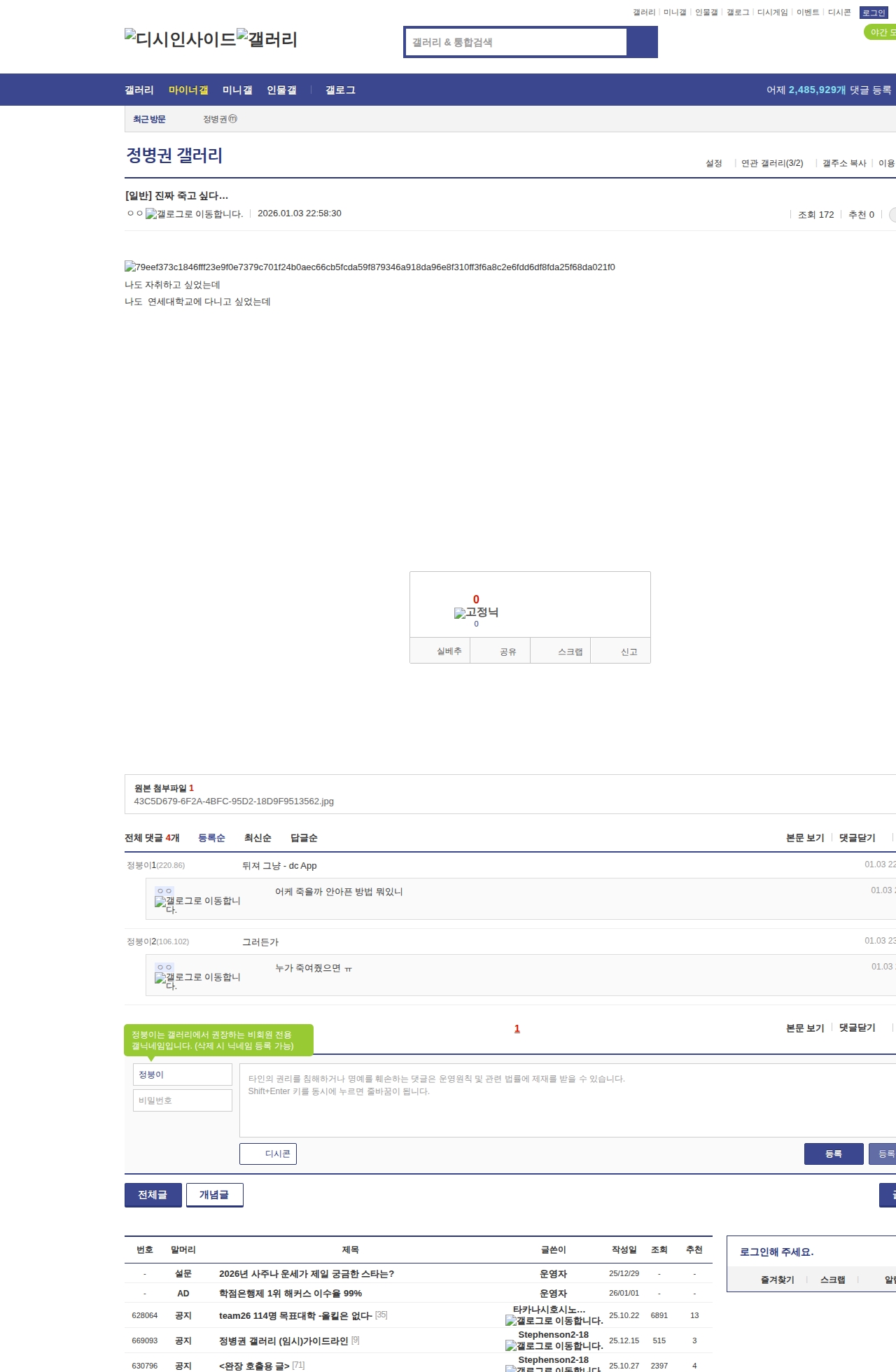Show all posts with 전체글 button
Screen dimensions: 896x1372
pyautogui.click(x=153, y=1195)
